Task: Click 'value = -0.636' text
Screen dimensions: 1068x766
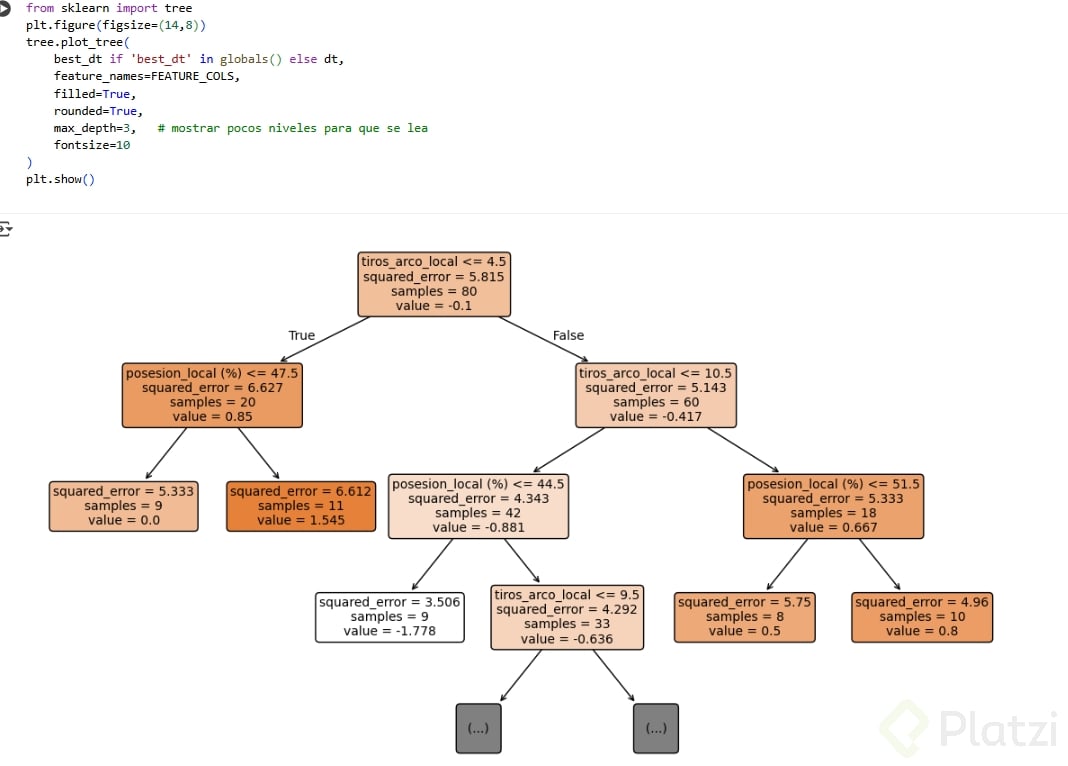Action: 567,639
